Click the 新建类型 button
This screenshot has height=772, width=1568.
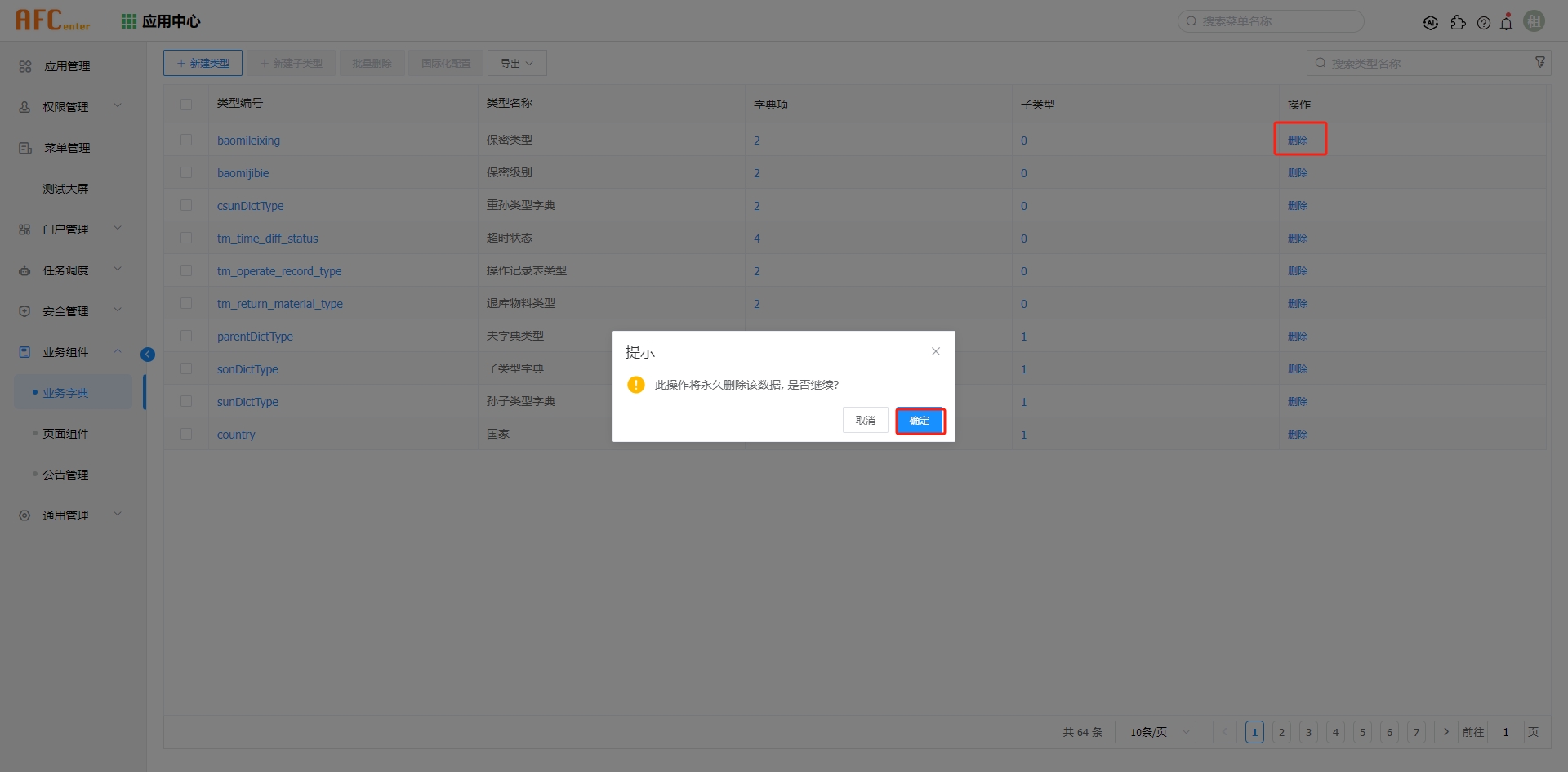tap(203, 63)
